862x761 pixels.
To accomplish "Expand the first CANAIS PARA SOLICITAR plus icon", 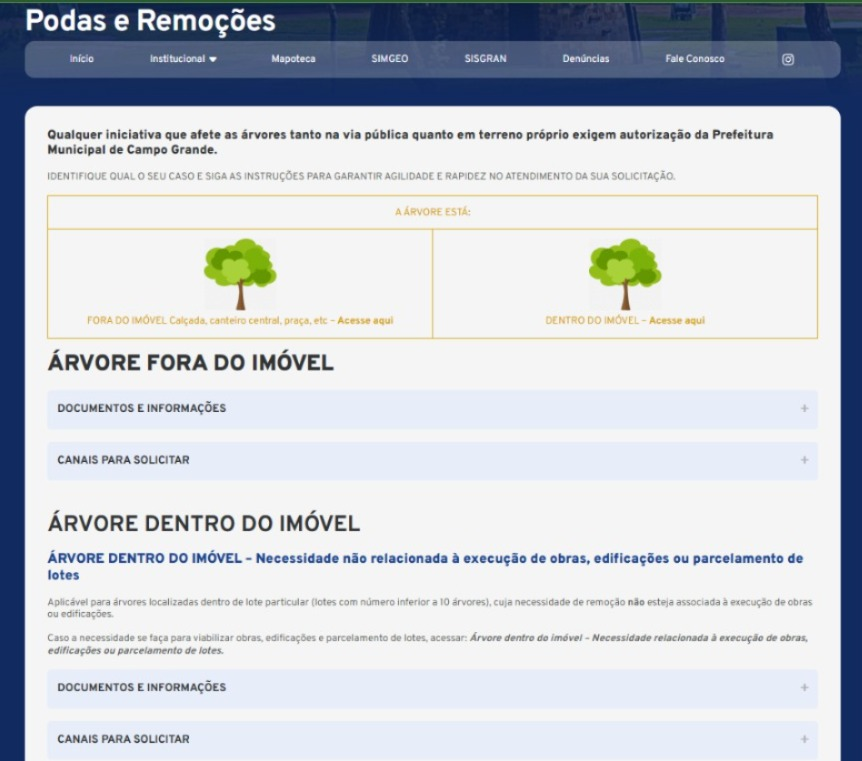I will point(803,459).
